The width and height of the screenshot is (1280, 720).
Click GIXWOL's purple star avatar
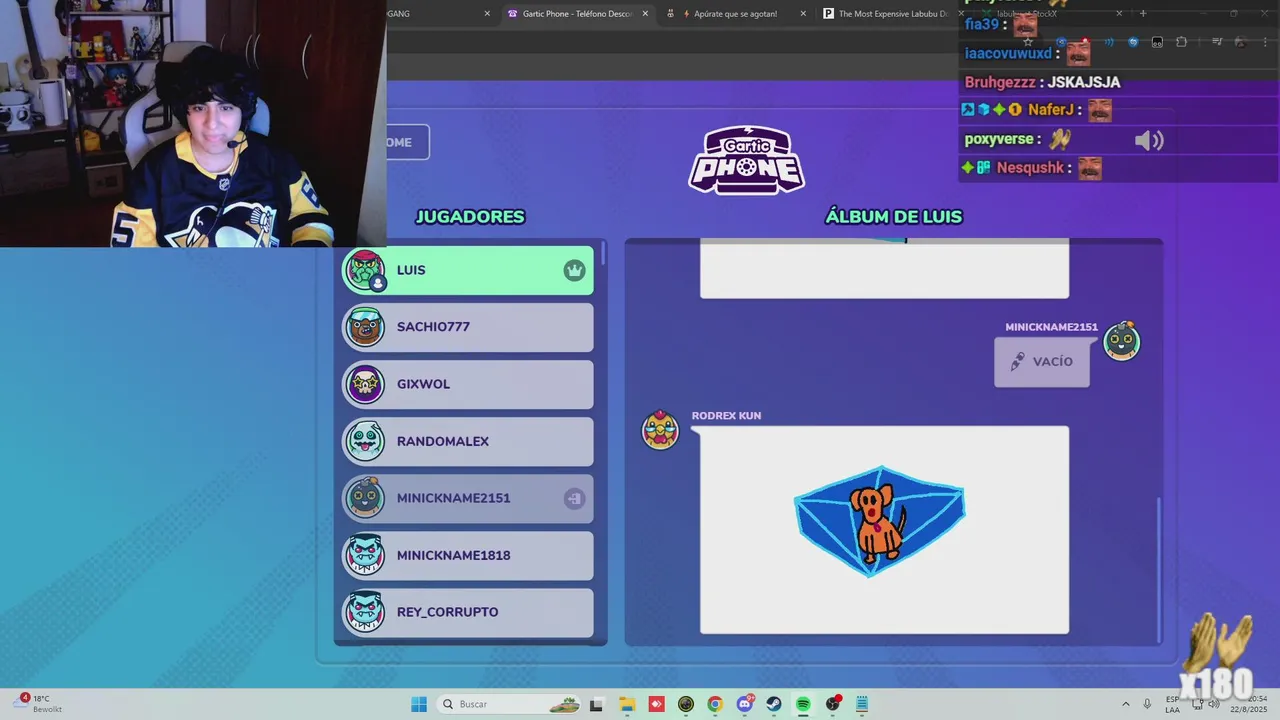click(x=365, y=384)
